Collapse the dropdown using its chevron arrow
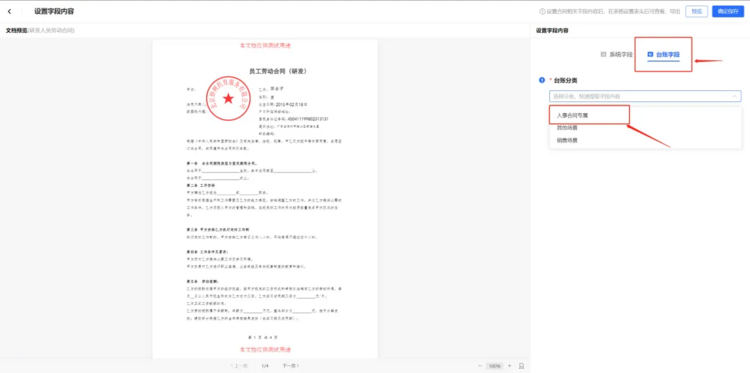Image resolution: width=750 pixels, height=373 pixels. tap(734, 96)
